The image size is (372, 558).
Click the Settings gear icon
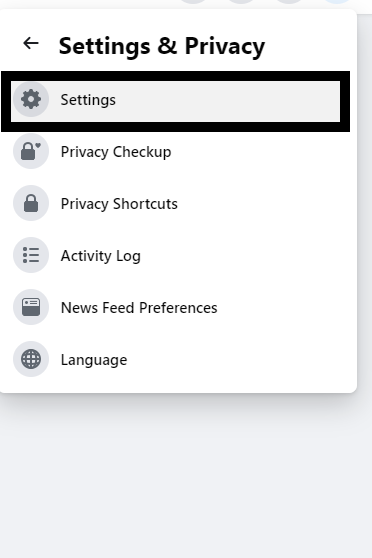tap(31, 99)
